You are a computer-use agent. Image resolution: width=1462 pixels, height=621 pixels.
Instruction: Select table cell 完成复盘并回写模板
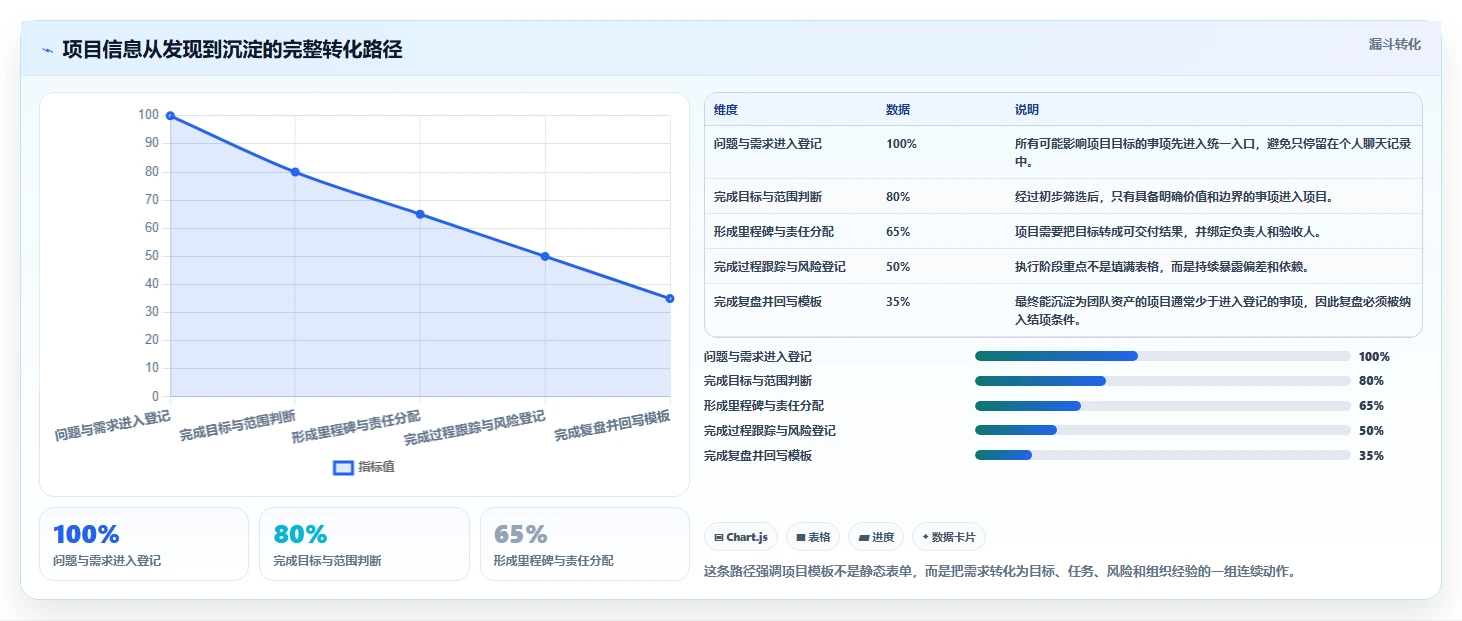(768, 301)
